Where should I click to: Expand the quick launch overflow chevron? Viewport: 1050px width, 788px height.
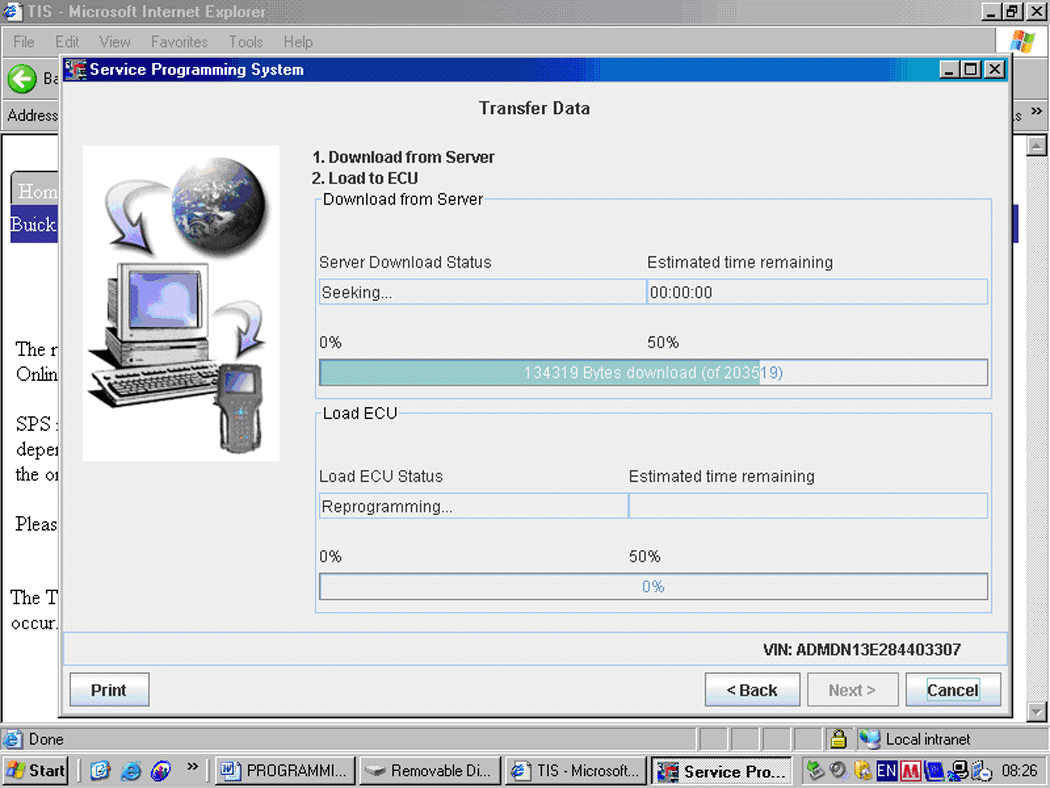pyautogui.click(x=192, y=767)
